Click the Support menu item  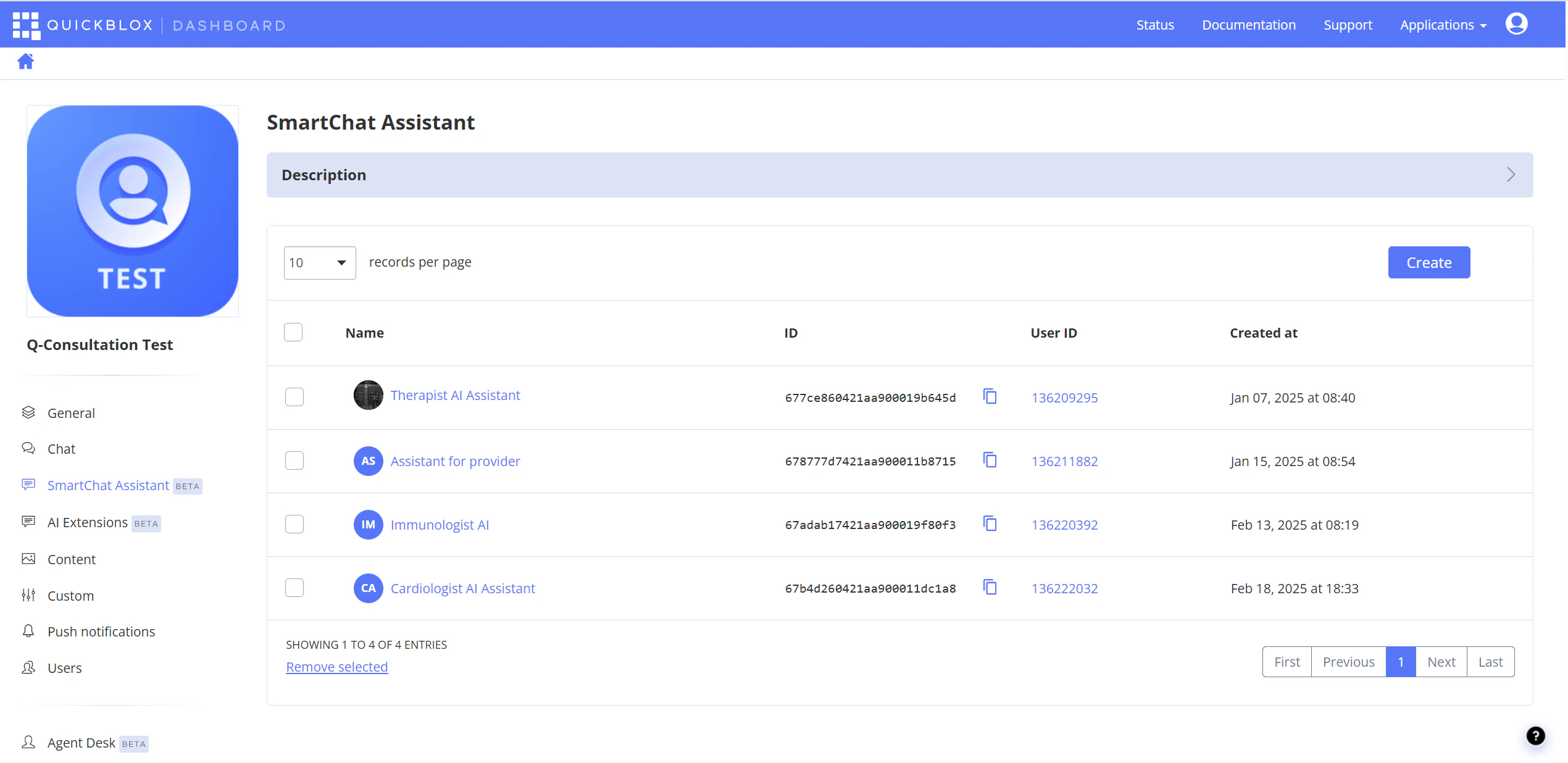1347,25
